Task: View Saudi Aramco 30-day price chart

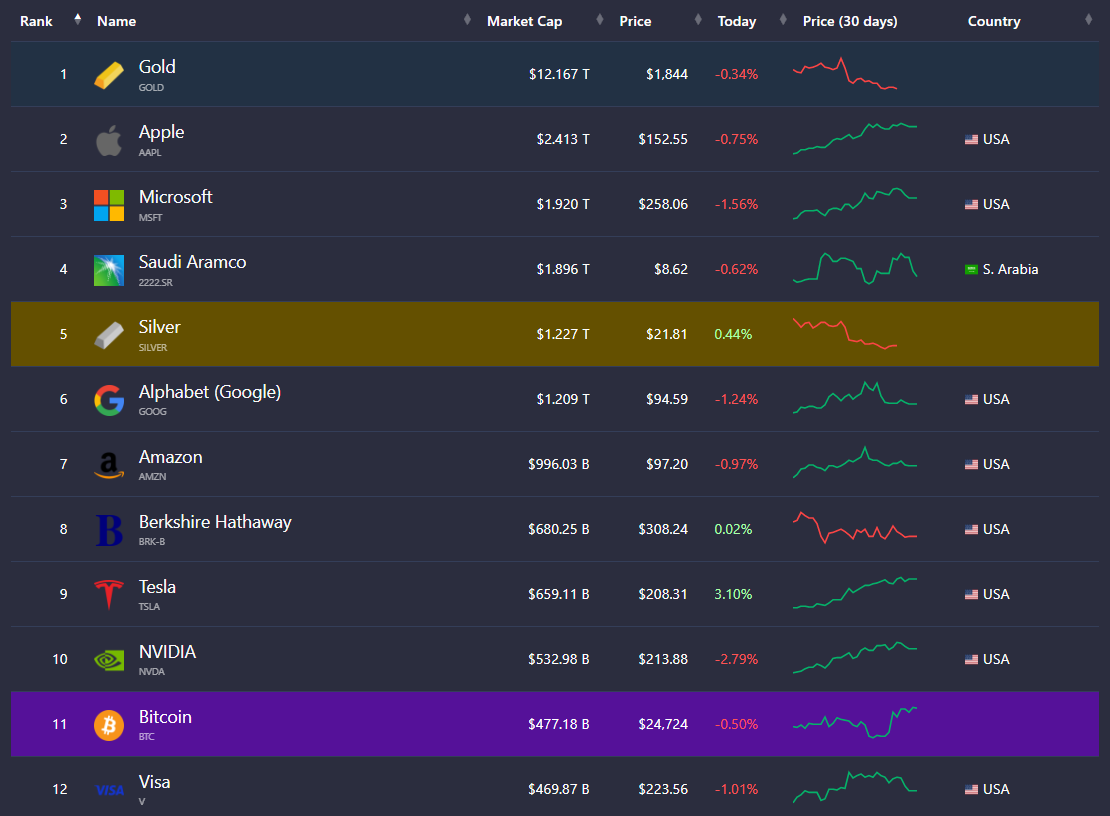Action: pyautogui.click(x=855, y=268)
